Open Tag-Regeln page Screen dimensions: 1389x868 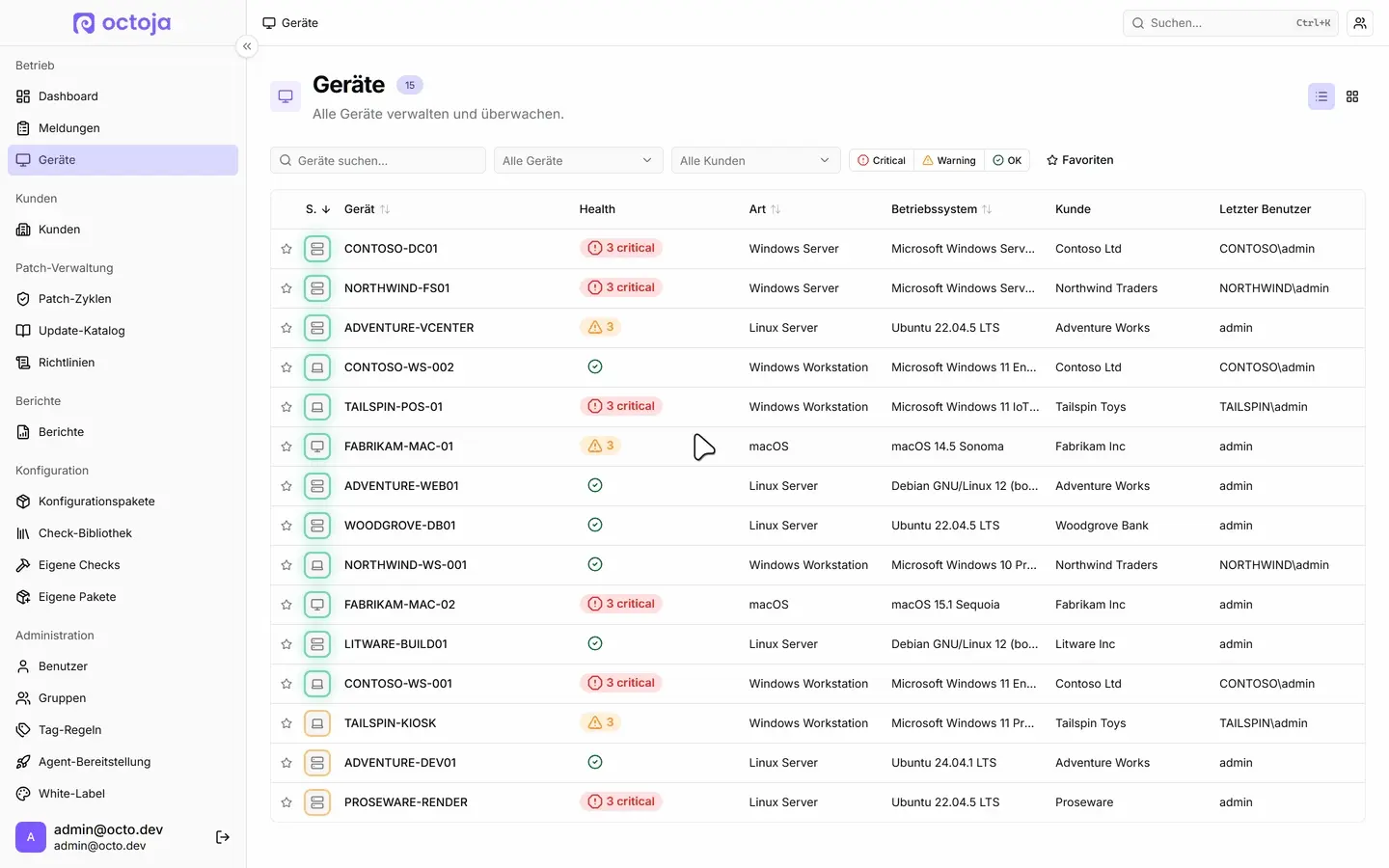click(123, 730)
